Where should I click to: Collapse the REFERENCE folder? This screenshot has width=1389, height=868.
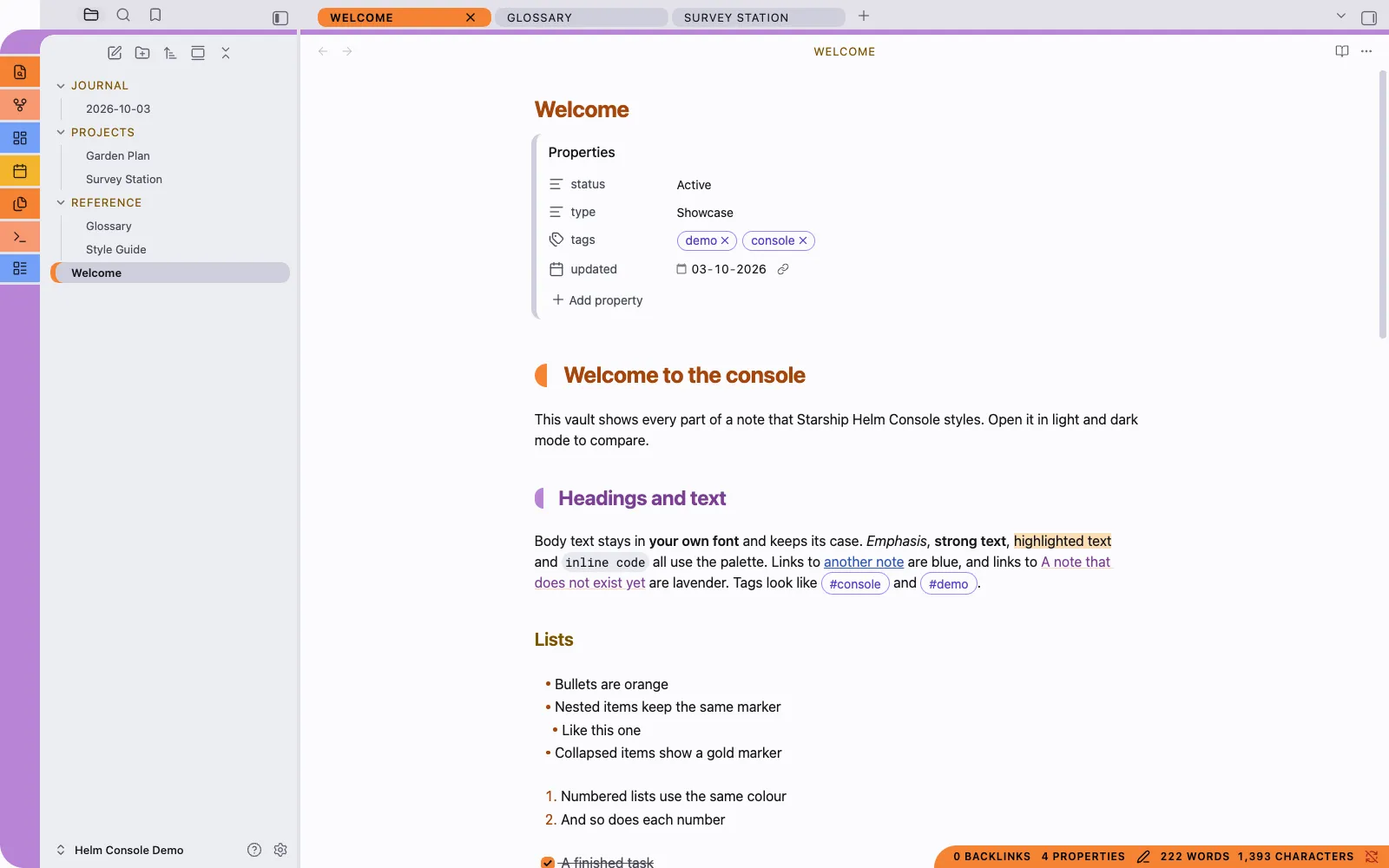[x=61, y=203]
